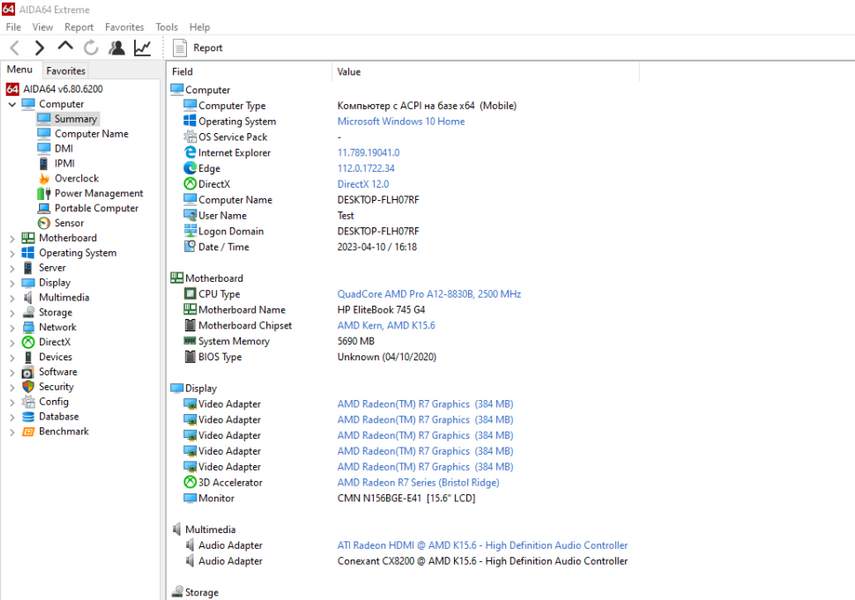The height and width of the screenshot is (600, 855).
Task: Expand the Config tree node
Action: pos(12,402)
